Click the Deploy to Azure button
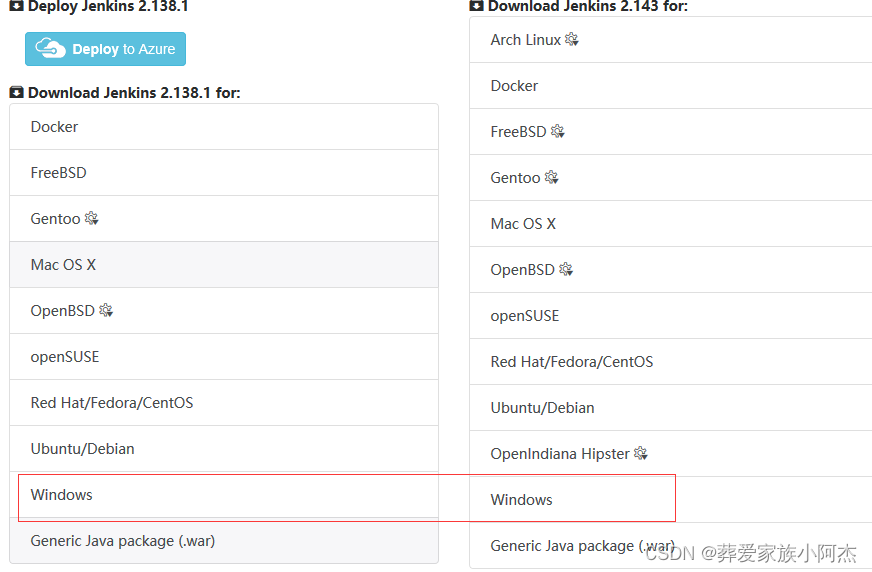 tap(105, 49)
